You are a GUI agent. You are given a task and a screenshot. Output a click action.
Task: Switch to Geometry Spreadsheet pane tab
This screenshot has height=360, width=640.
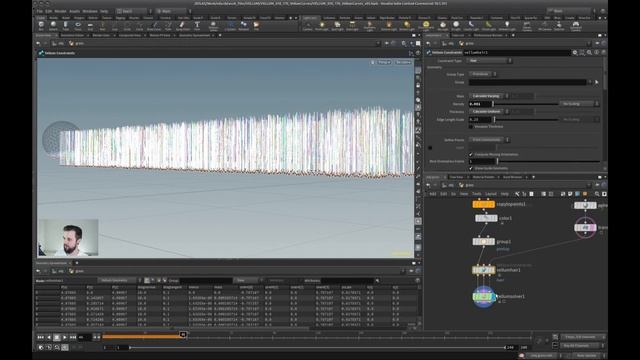pos(194,36)
